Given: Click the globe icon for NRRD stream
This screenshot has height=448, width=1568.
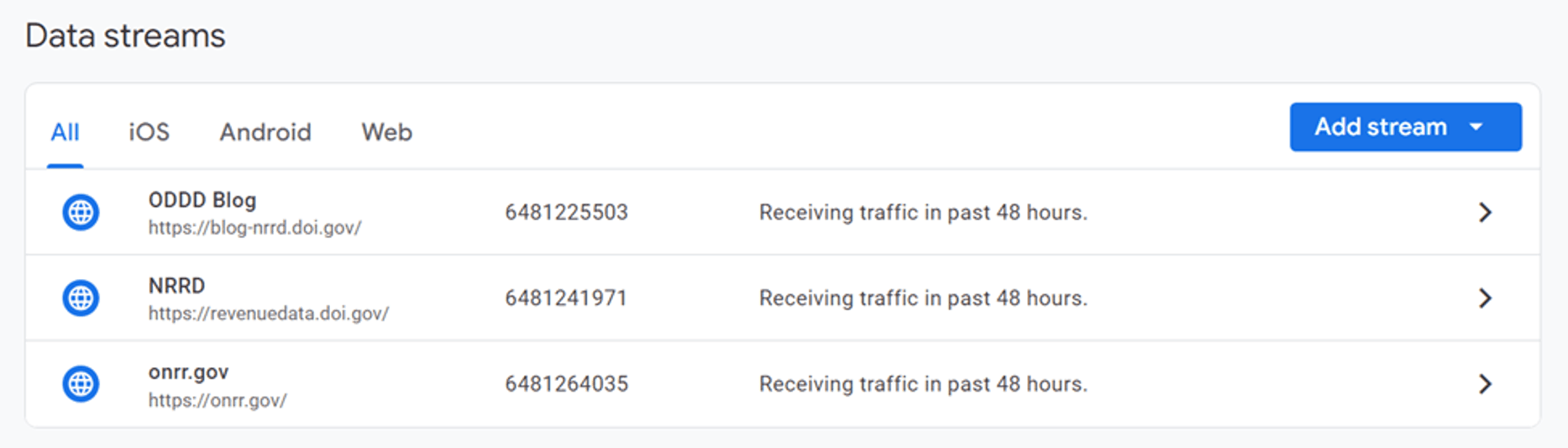Looking at the screenshot, I should coord(81,298).
